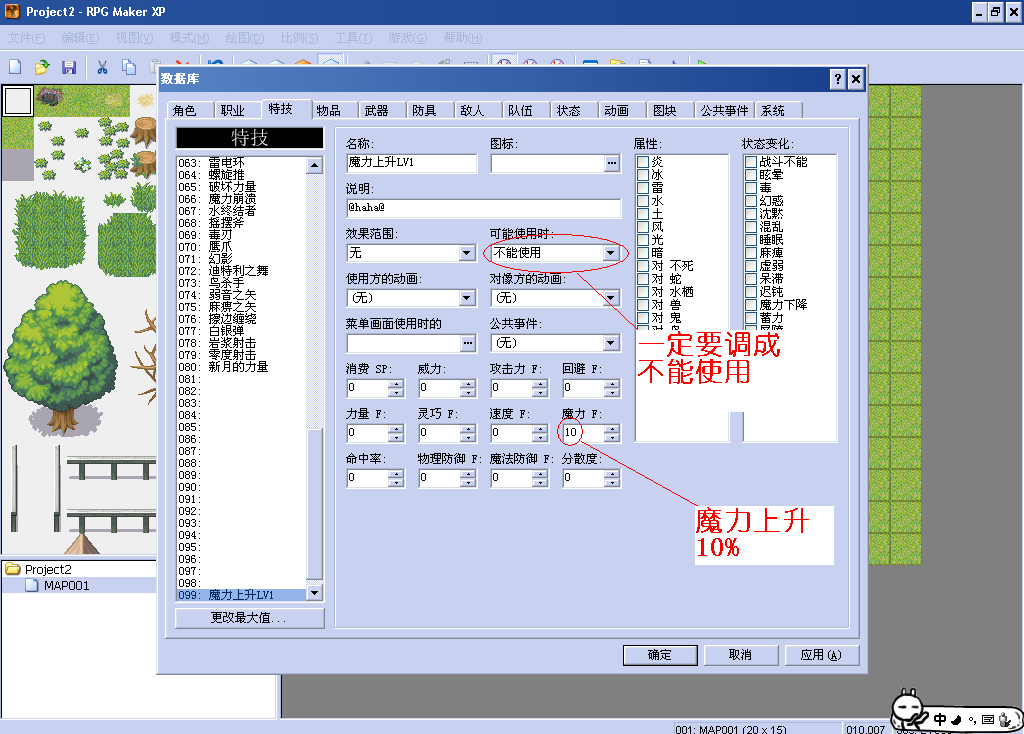Open the 可能使用时 dropdown
The height and width of the screenshot is (734, 1024).
[611, 253]
